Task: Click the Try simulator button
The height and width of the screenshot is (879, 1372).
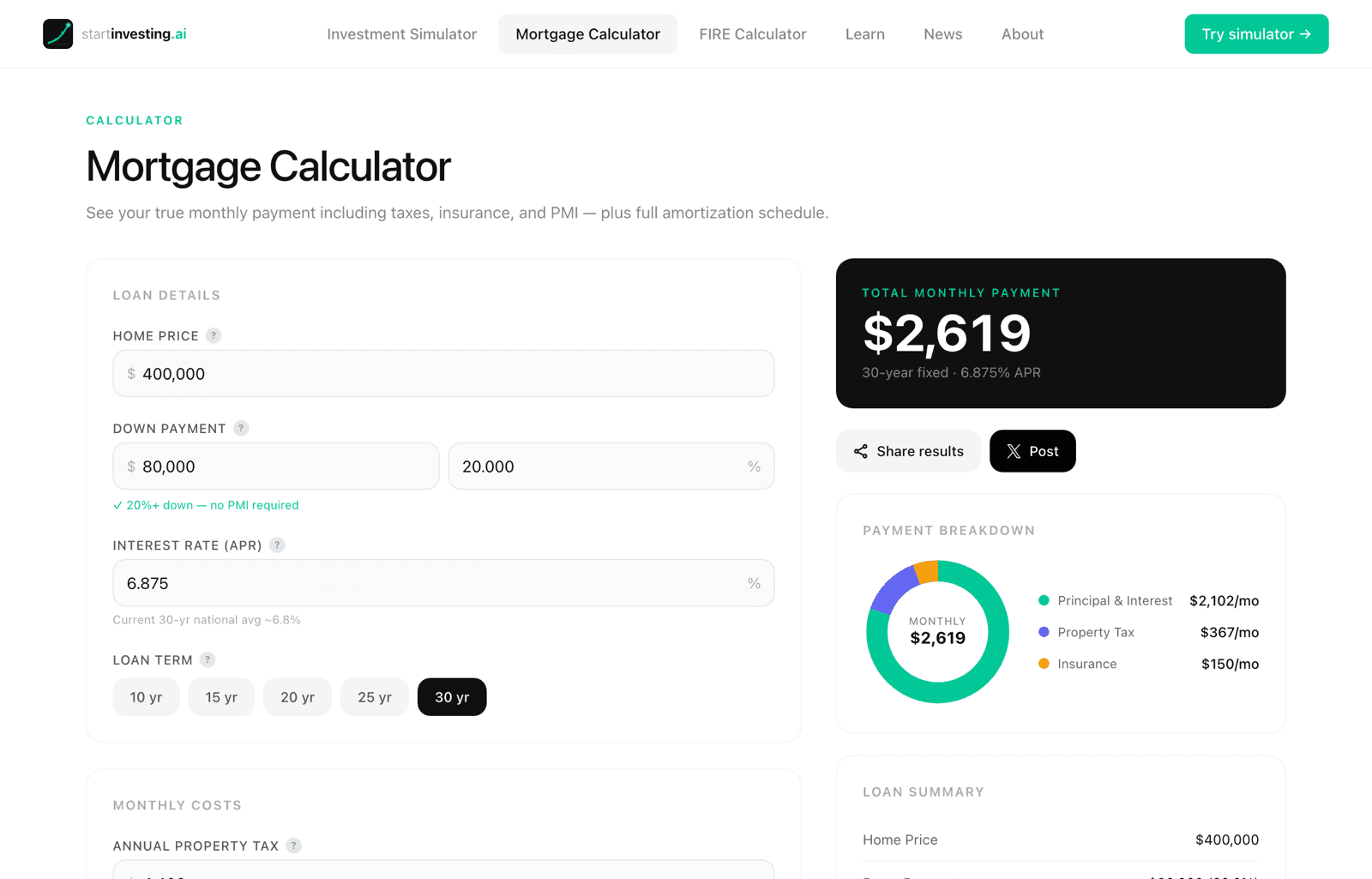Action: coord(1256,34)
